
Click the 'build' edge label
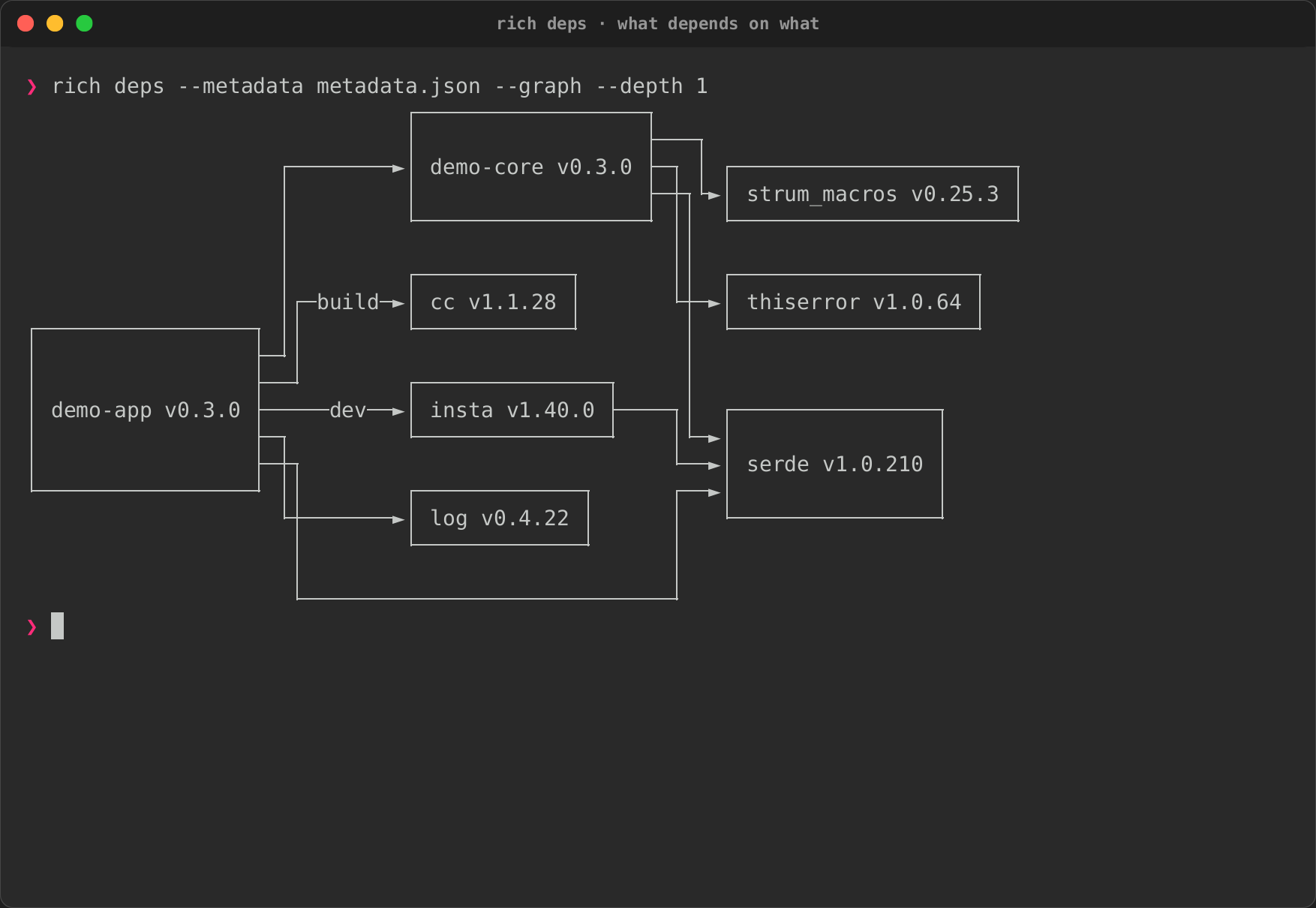(x=348, y=302)
